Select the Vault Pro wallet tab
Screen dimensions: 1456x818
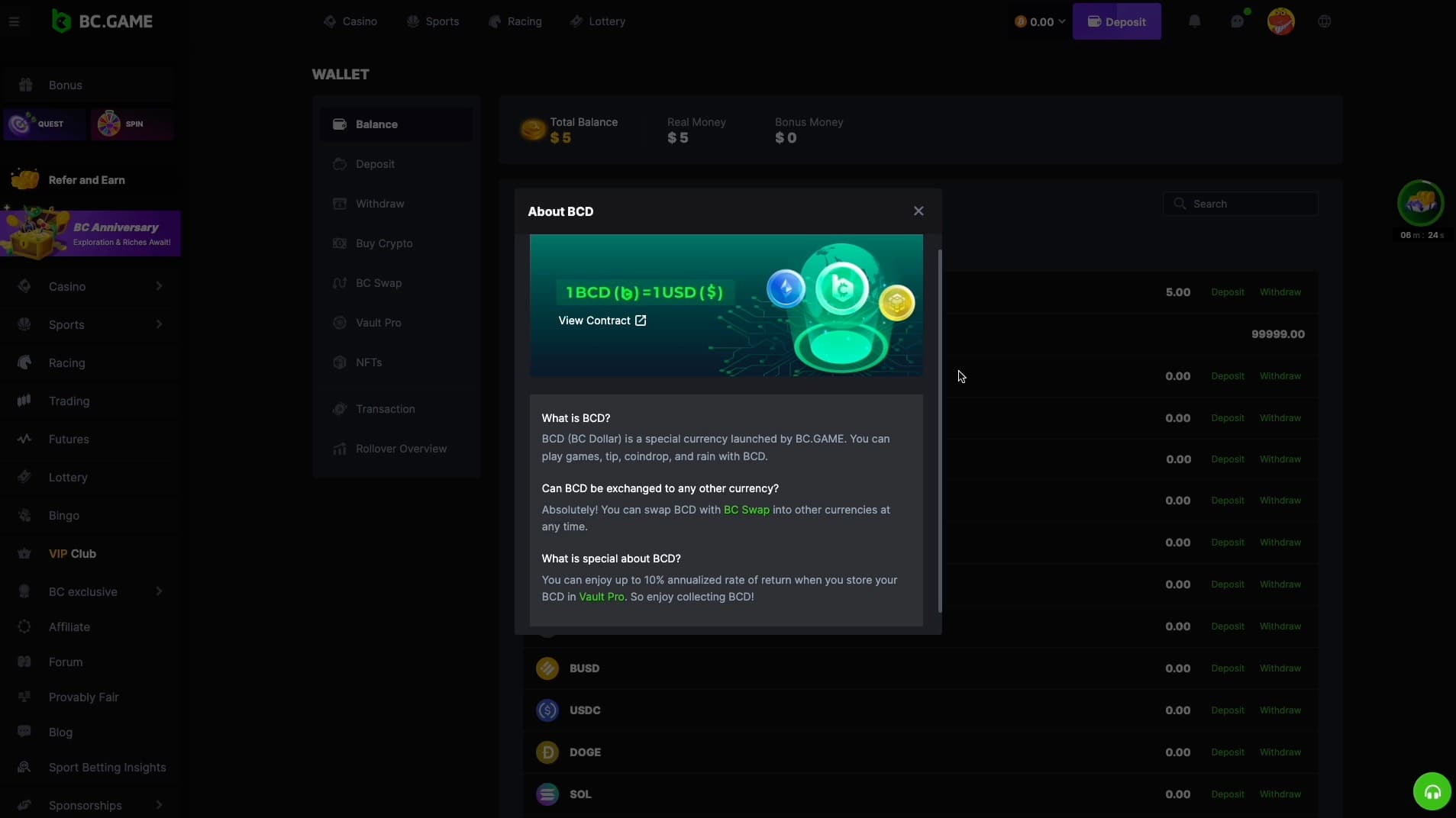(x=395, y=323)
